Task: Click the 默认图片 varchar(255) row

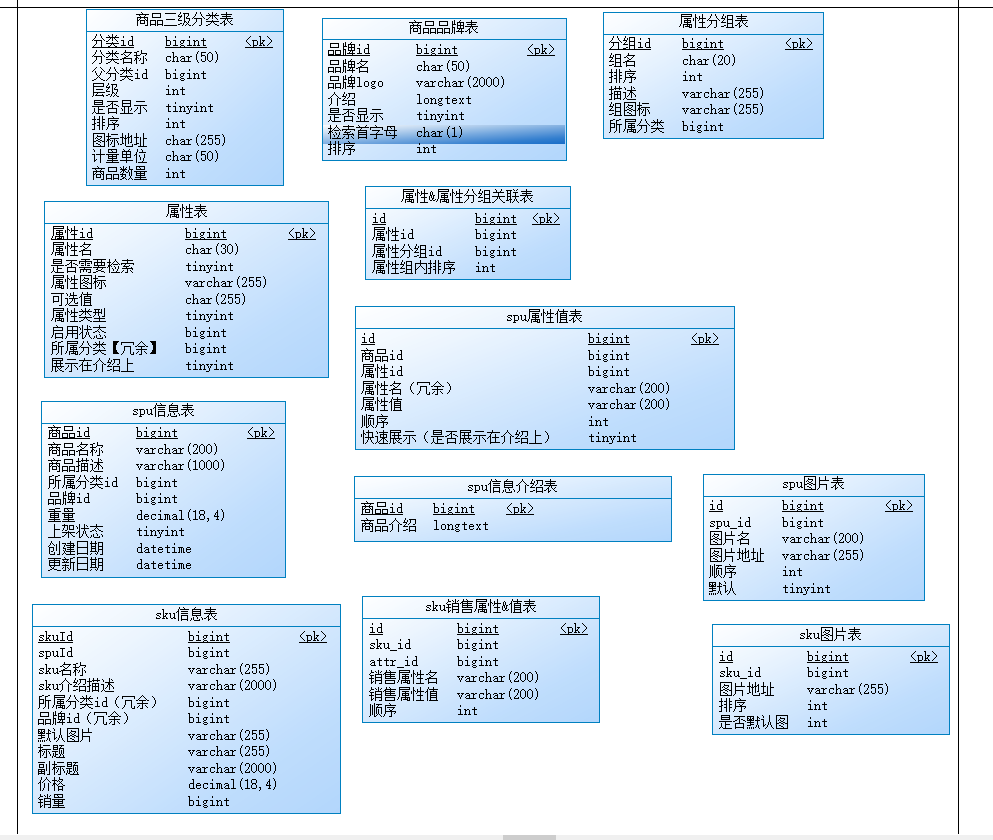Action: coord(186,735)
